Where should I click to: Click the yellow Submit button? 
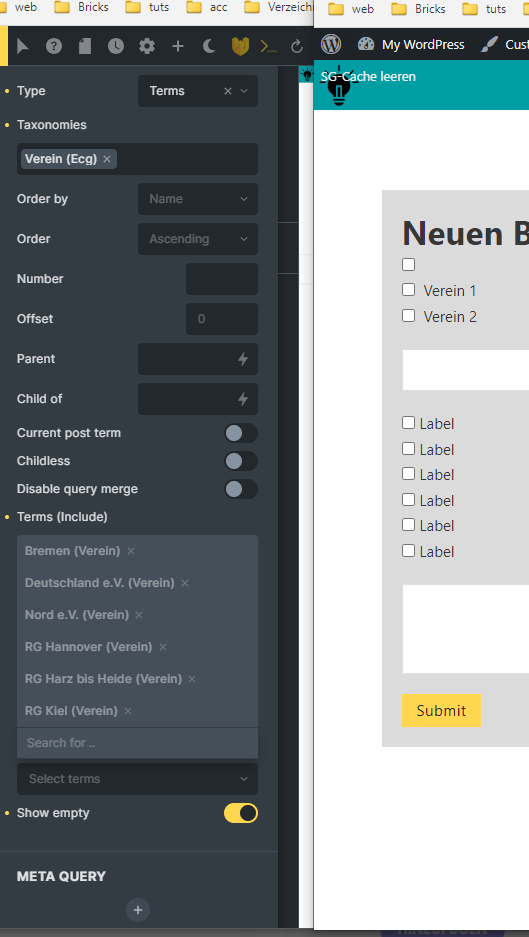441,711
